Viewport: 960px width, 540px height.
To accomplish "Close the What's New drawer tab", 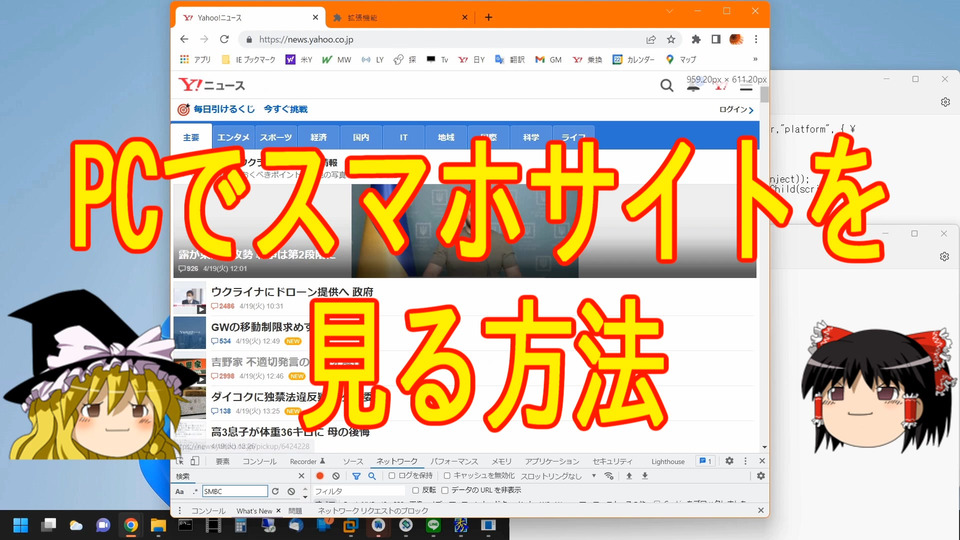I will [279, 511].
